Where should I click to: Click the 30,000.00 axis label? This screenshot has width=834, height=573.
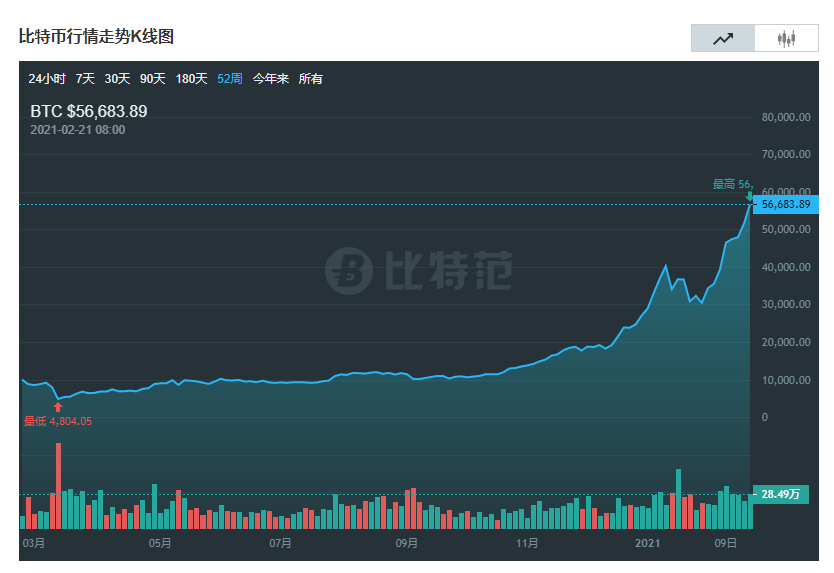pos(786,304)
